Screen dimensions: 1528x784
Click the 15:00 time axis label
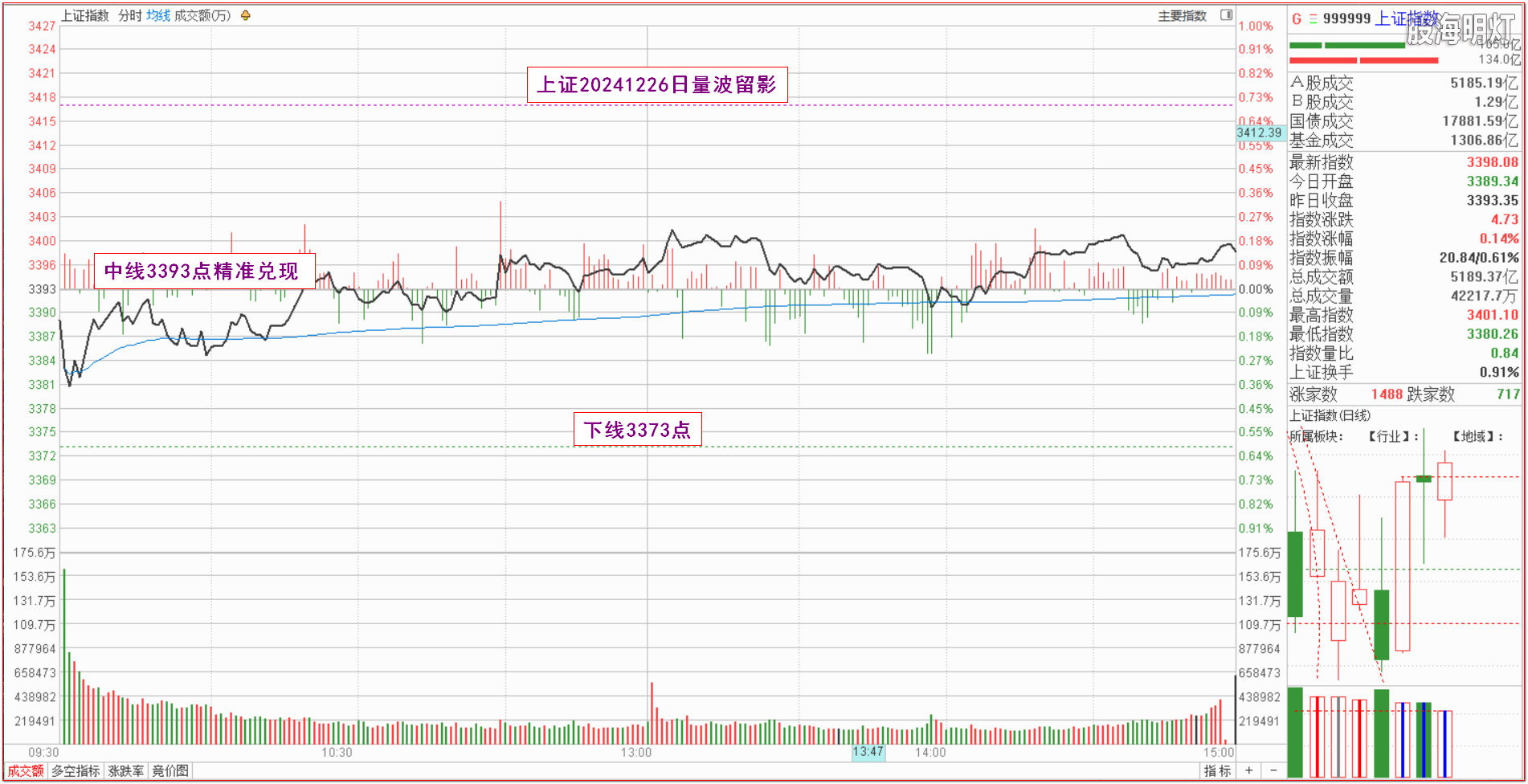[1219, 753]
